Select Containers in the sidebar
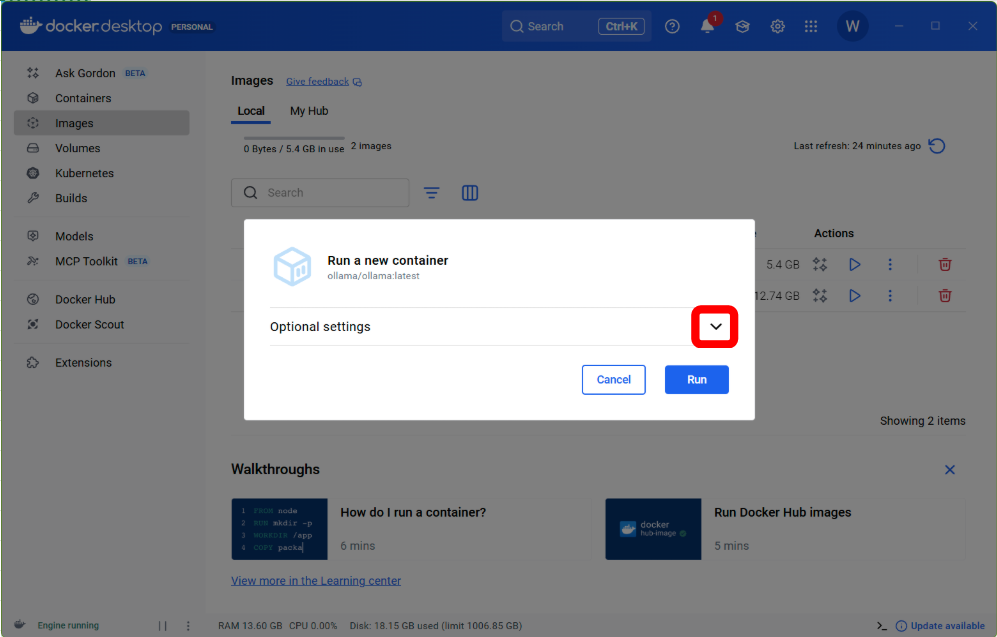Viewport: 997px width, 637px height. [x=83, y=98]
